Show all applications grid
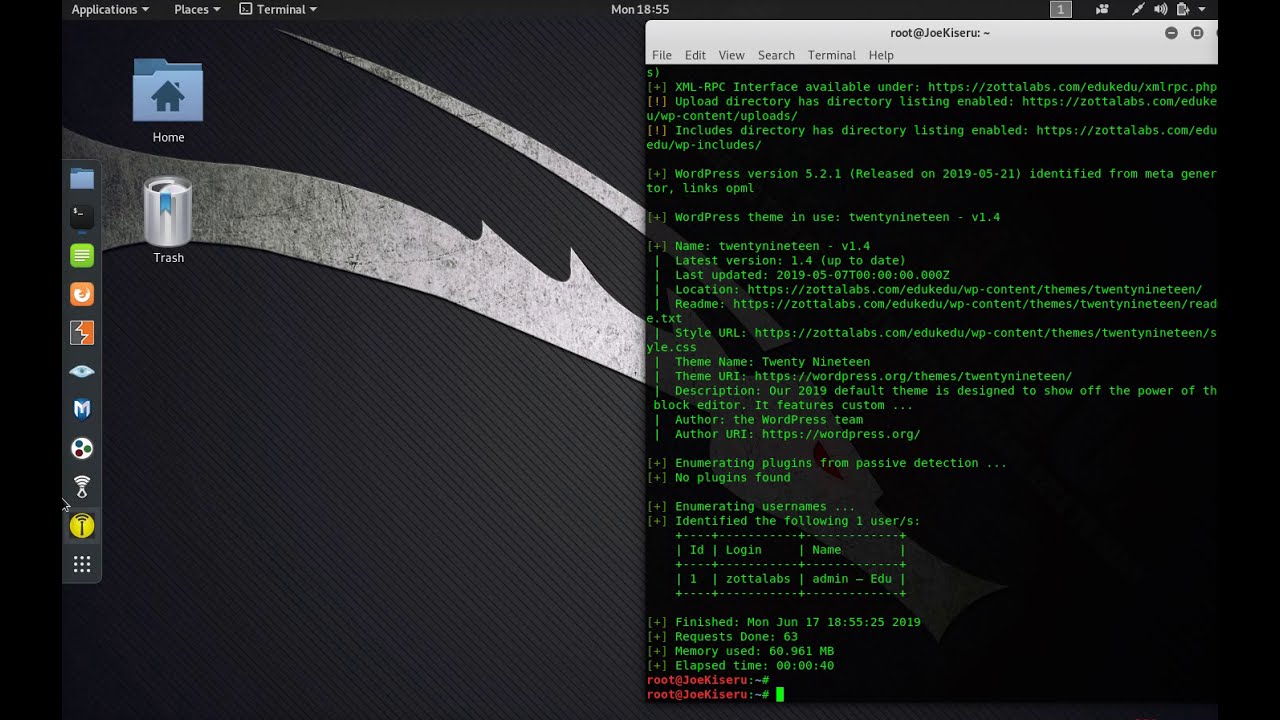Viewport: 1280px width, 720px height. pyautogui.click(x=82, y=565)
